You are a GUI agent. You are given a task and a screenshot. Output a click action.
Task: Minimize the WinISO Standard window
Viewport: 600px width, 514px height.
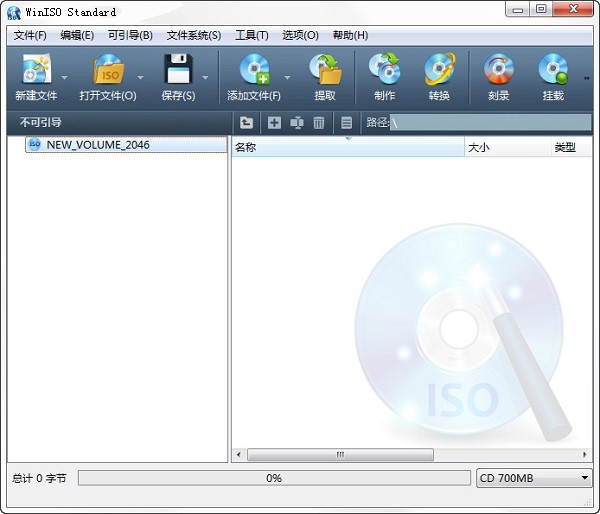click(x=518, y=9)
